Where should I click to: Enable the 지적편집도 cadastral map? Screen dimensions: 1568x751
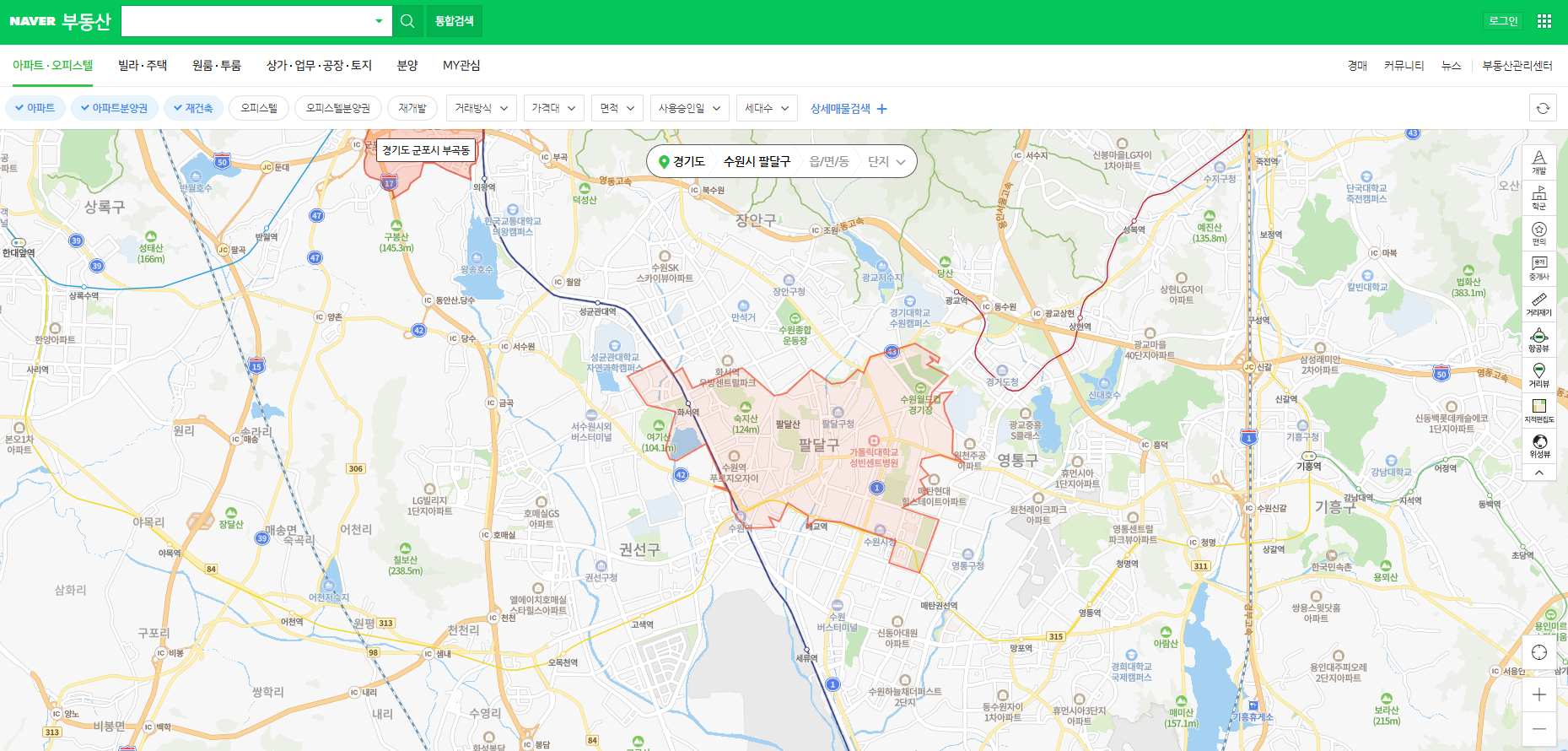tap(1539, 411)
